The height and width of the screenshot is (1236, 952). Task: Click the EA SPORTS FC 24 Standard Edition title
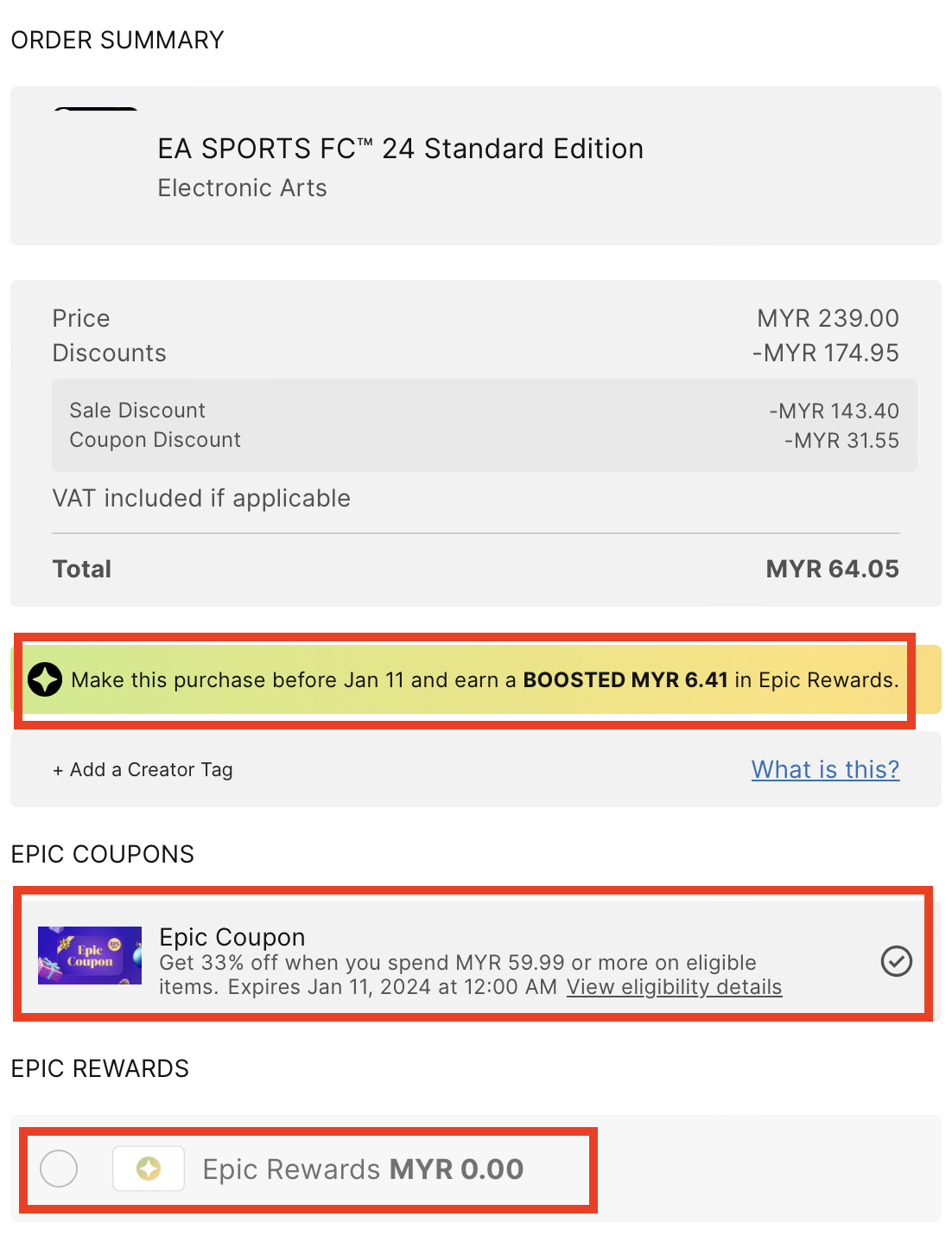click(400, 149)
